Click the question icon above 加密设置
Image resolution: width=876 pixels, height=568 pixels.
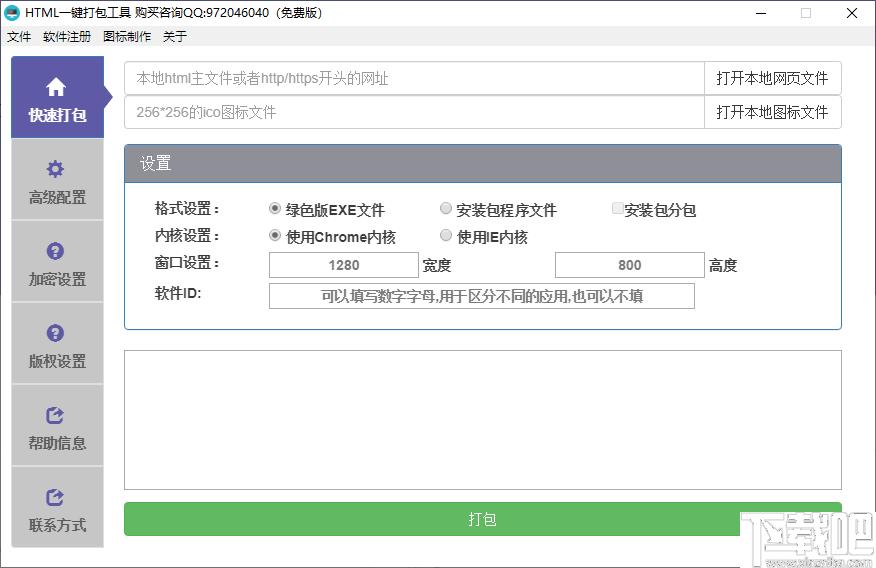[x=56, y=251]
